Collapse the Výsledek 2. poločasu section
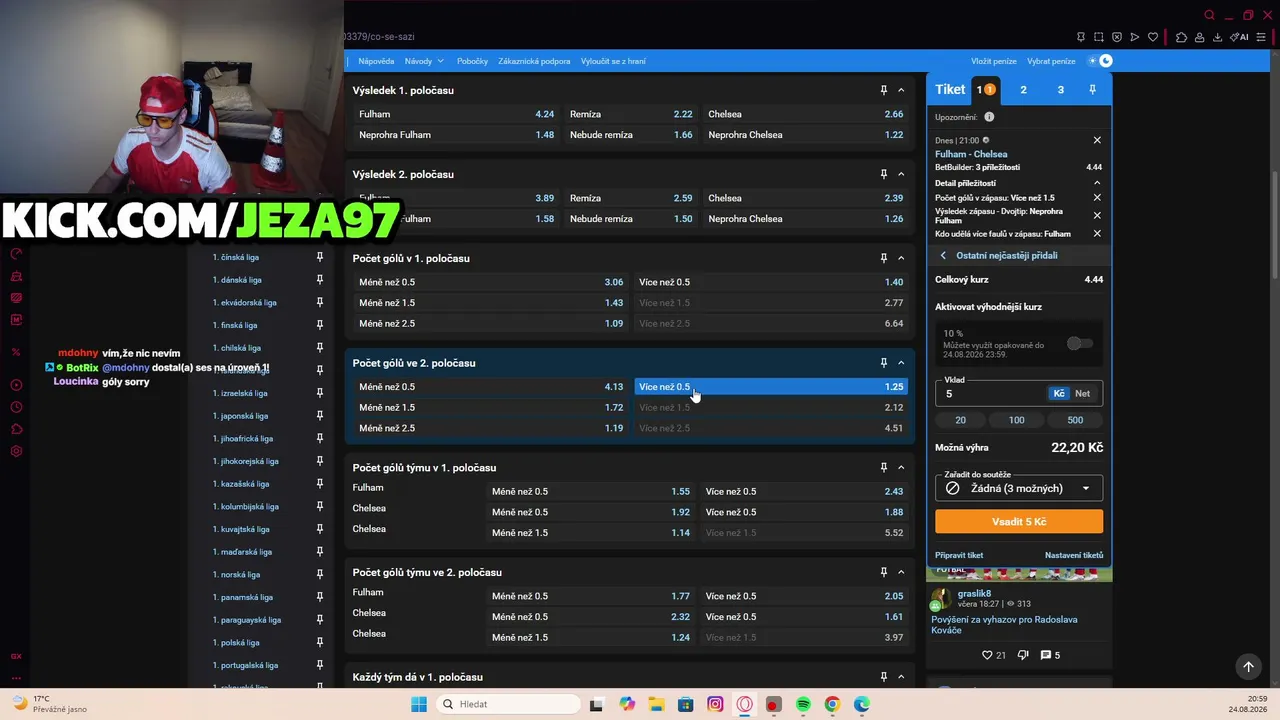 901,174
